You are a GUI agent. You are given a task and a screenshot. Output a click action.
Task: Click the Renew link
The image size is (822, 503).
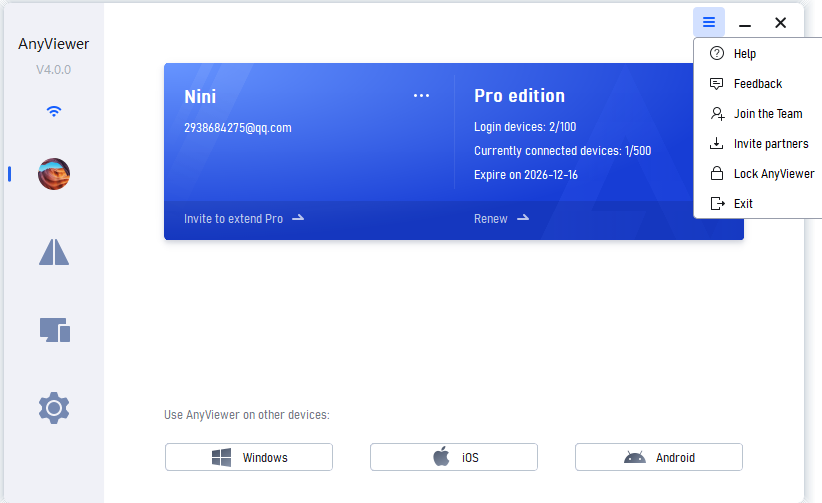click(491, 219)
